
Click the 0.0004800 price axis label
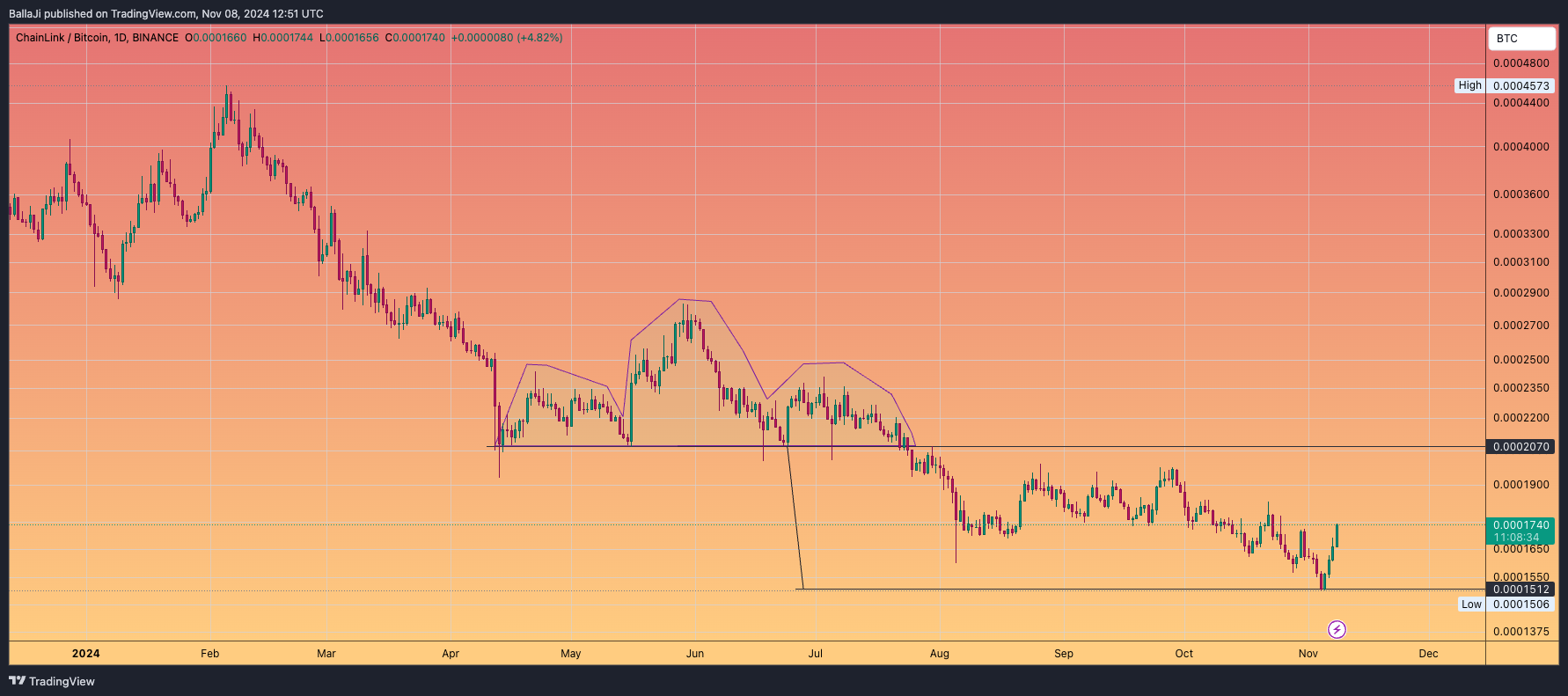coord(1521,63)
